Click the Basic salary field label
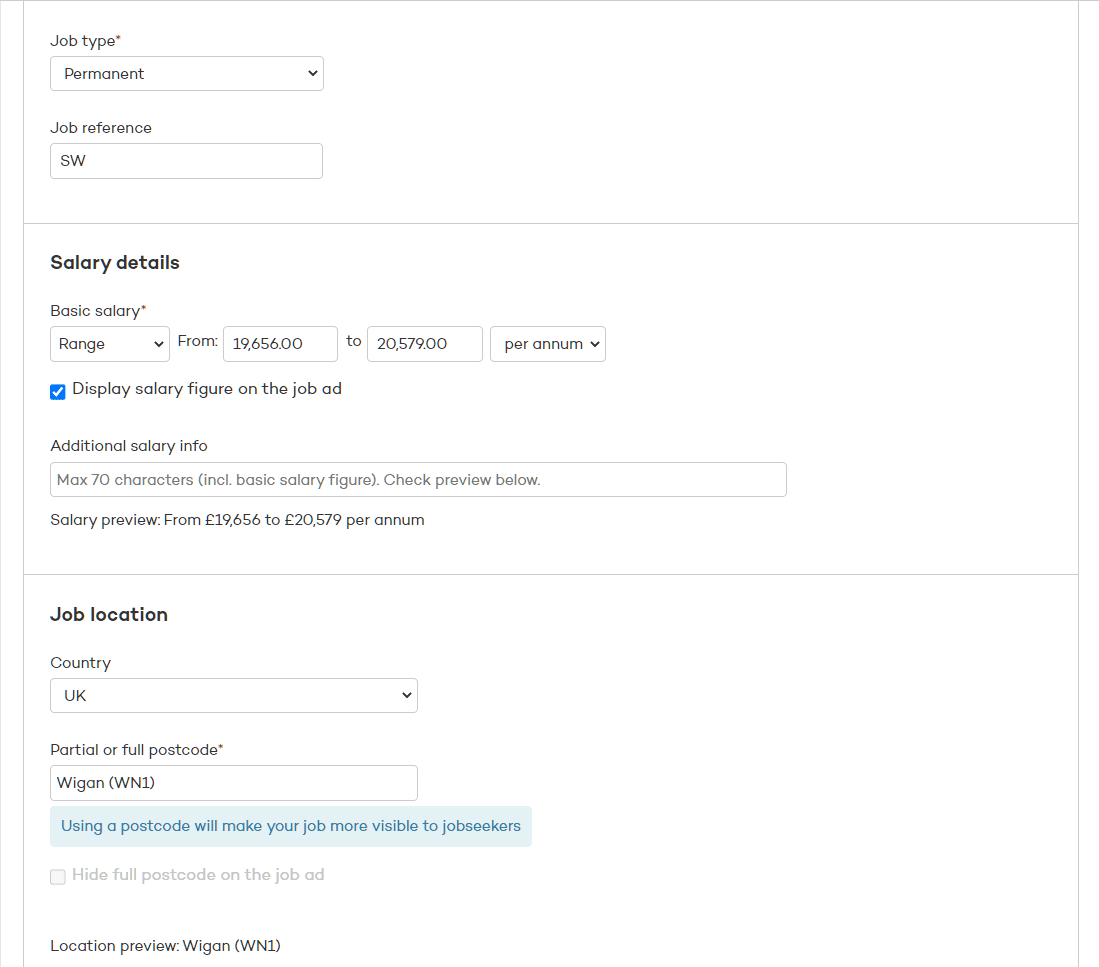The width and height of the screenshot is (1099, 967). [97, 311]
